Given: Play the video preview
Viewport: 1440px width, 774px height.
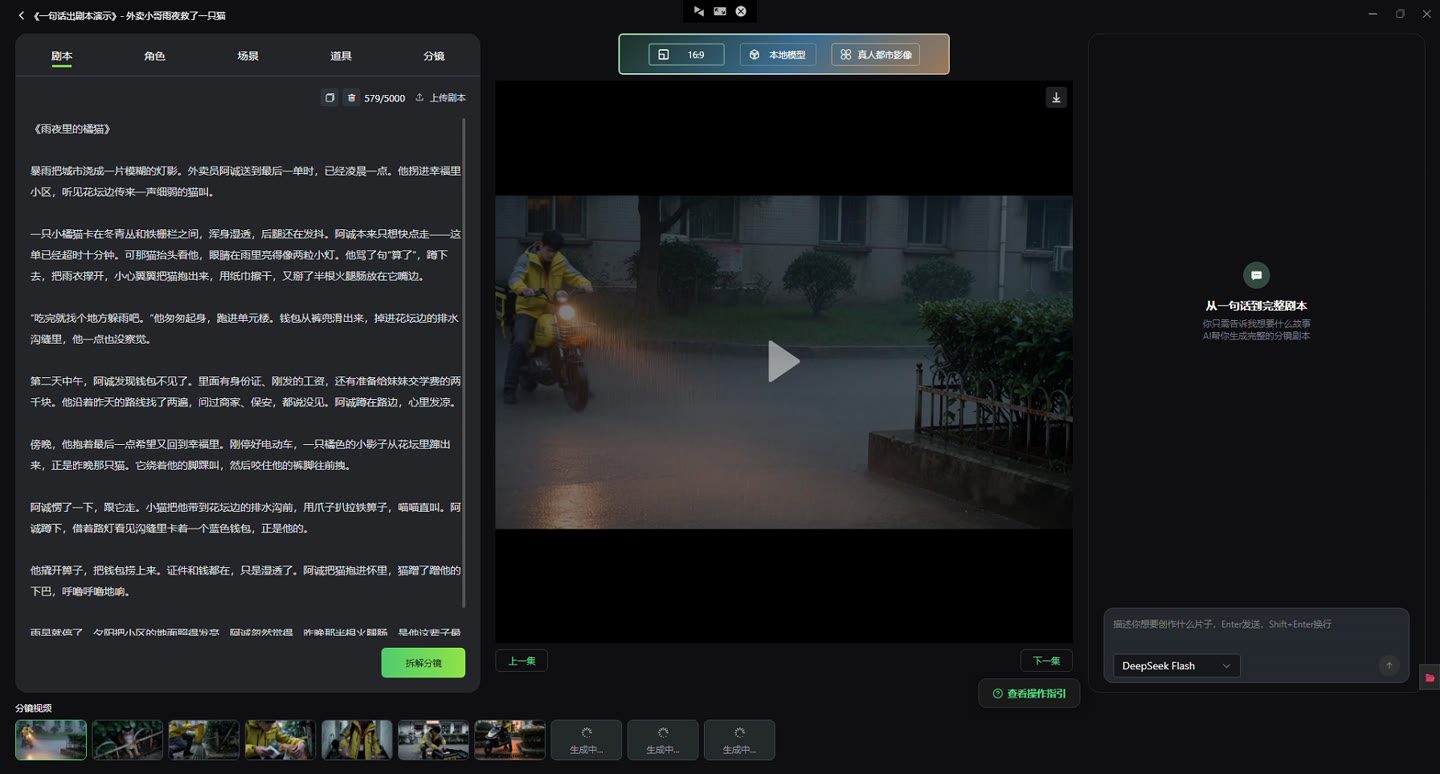Looking at the screenshot, I should coord(783,361).
